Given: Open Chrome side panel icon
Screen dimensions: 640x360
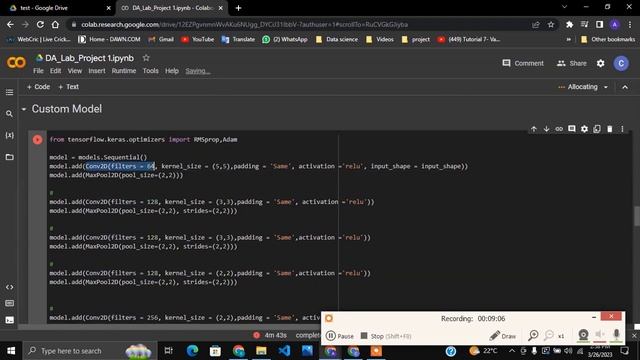Looking at the screenshot, I should click(x=599, y=24).
